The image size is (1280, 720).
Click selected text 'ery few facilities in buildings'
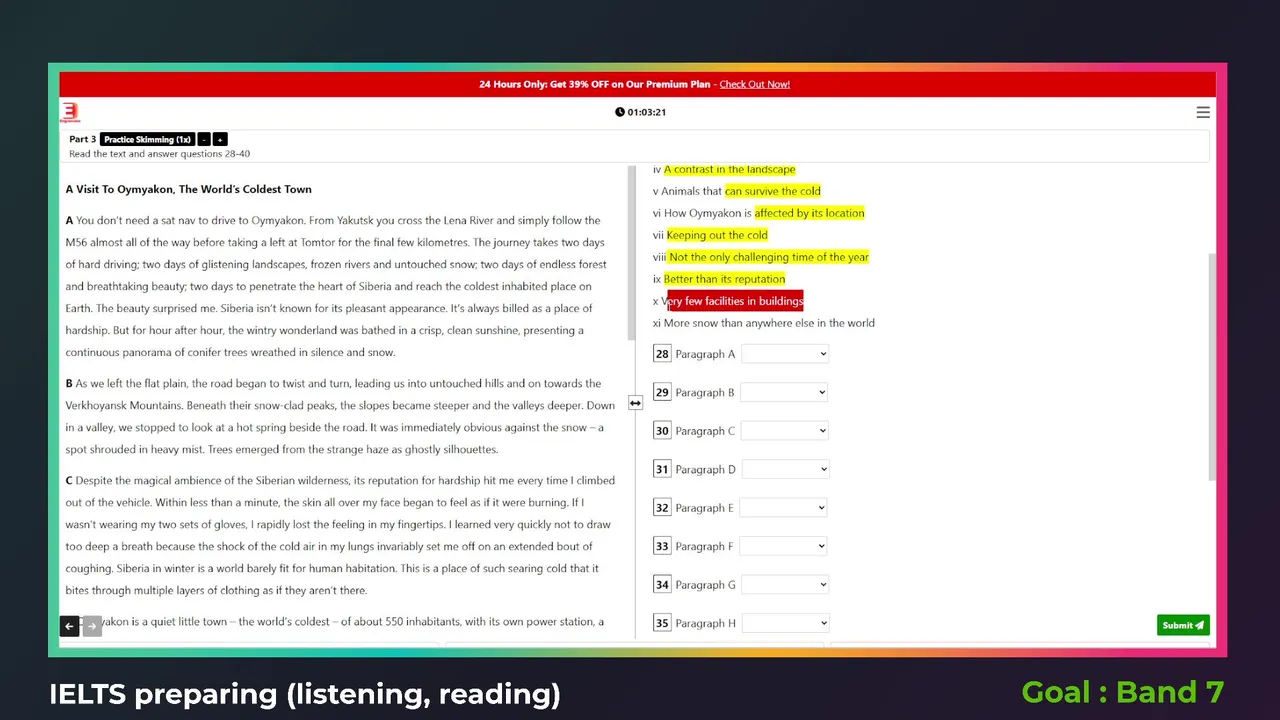(x=735, y=301)
